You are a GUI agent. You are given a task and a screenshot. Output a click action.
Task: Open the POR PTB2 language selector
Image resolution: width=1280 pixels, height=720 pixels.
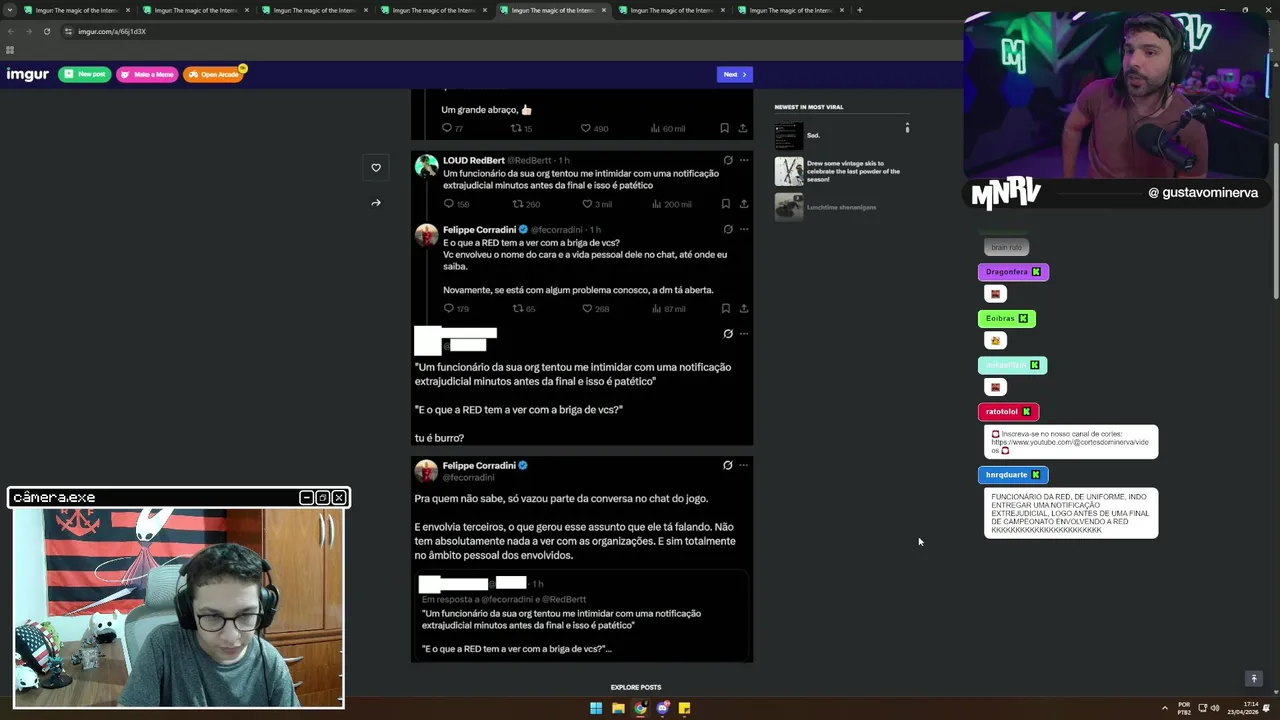(1184, 708)
